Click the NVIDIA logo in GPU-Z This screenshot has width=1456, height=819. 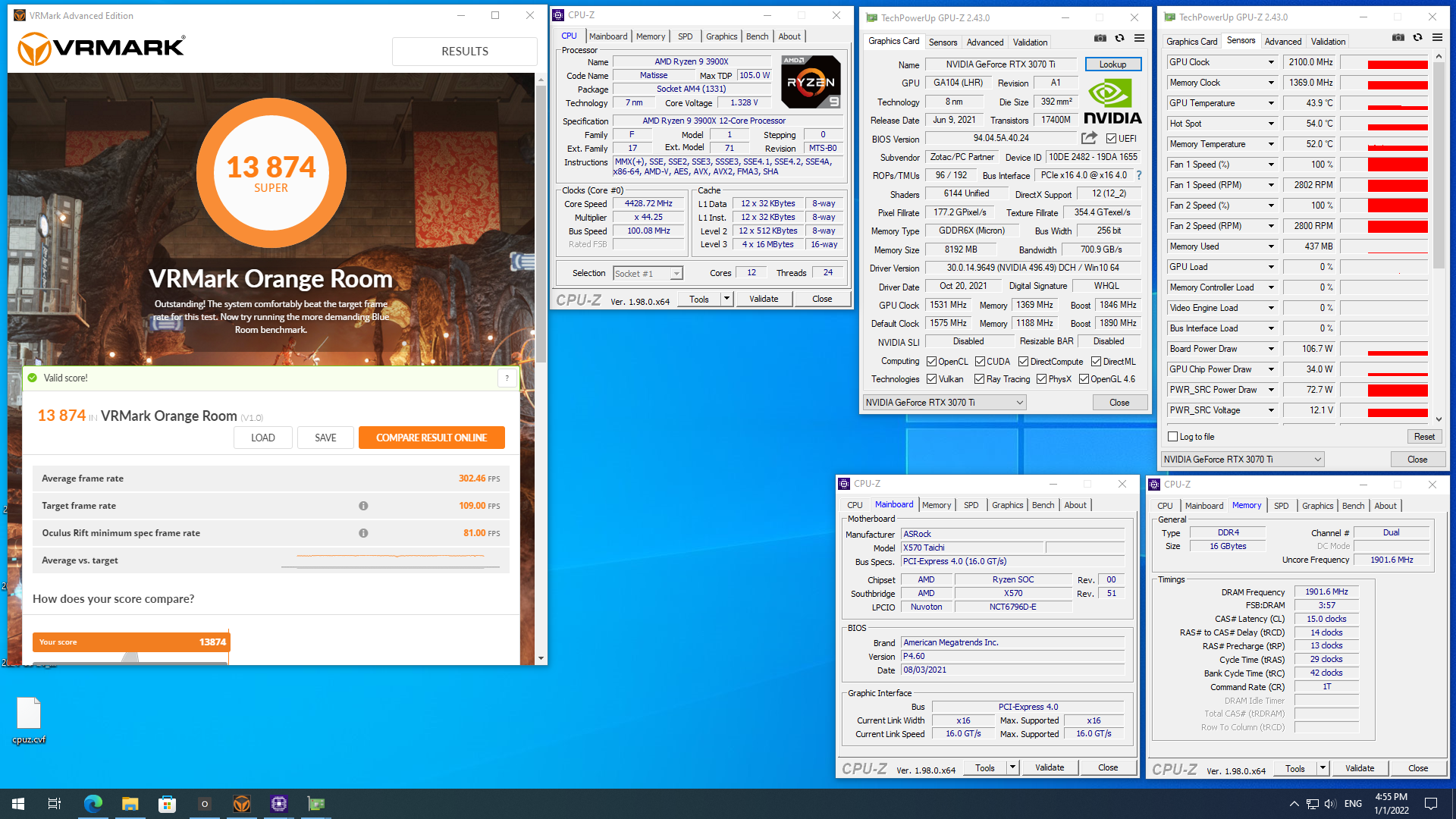pos(1112,102)
